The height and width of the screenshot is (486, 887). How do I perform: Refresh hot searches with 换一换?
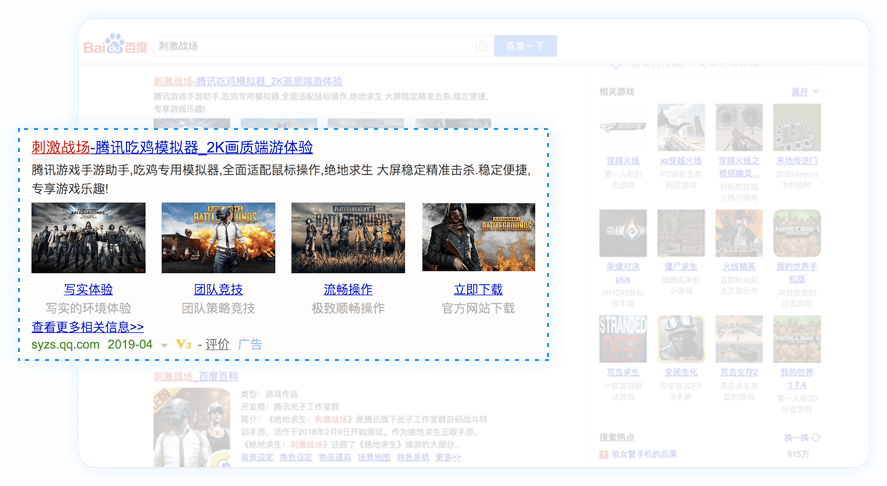coord(801,437)
